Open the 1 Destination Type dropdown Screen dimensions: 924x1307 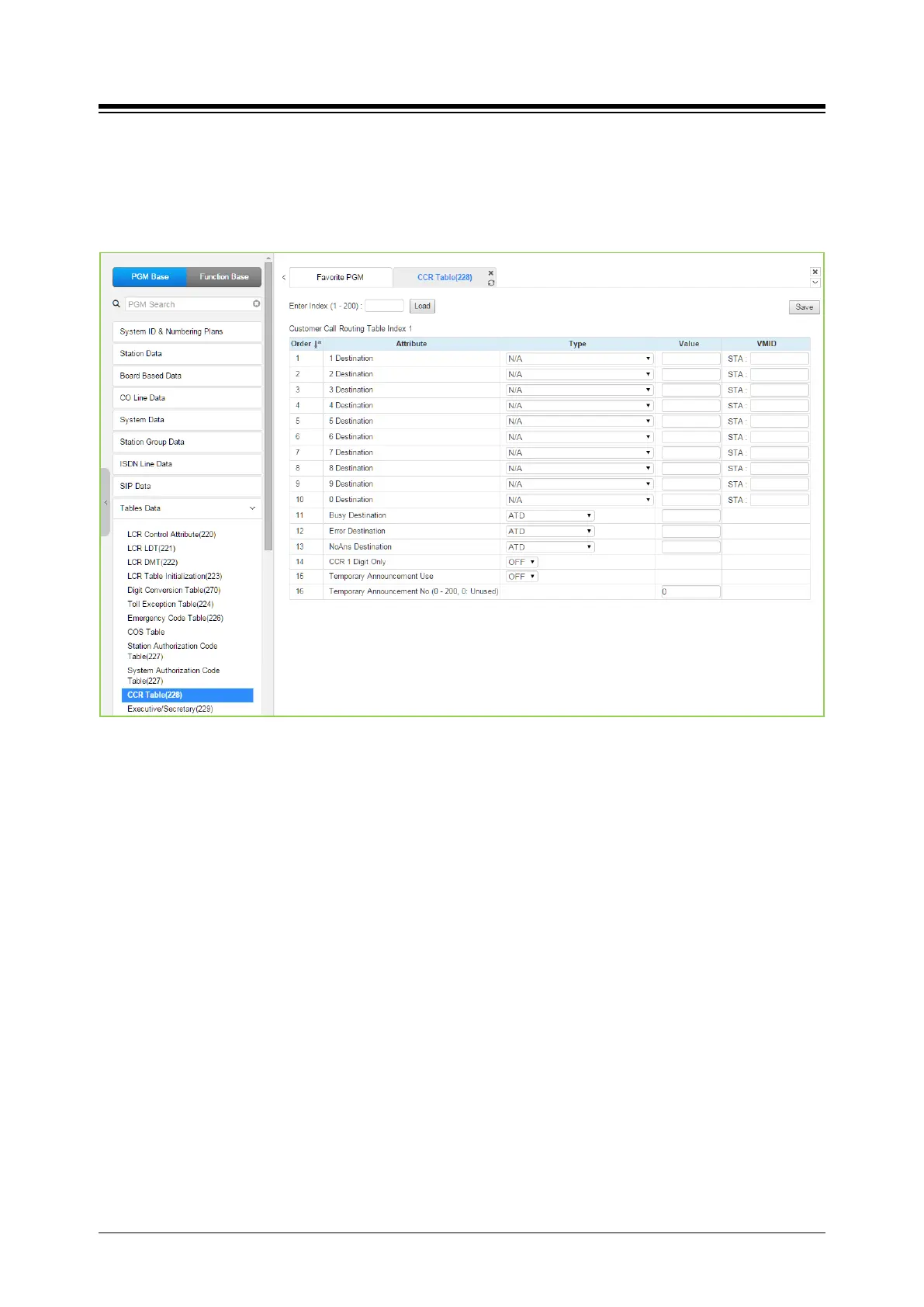[580, 359]
